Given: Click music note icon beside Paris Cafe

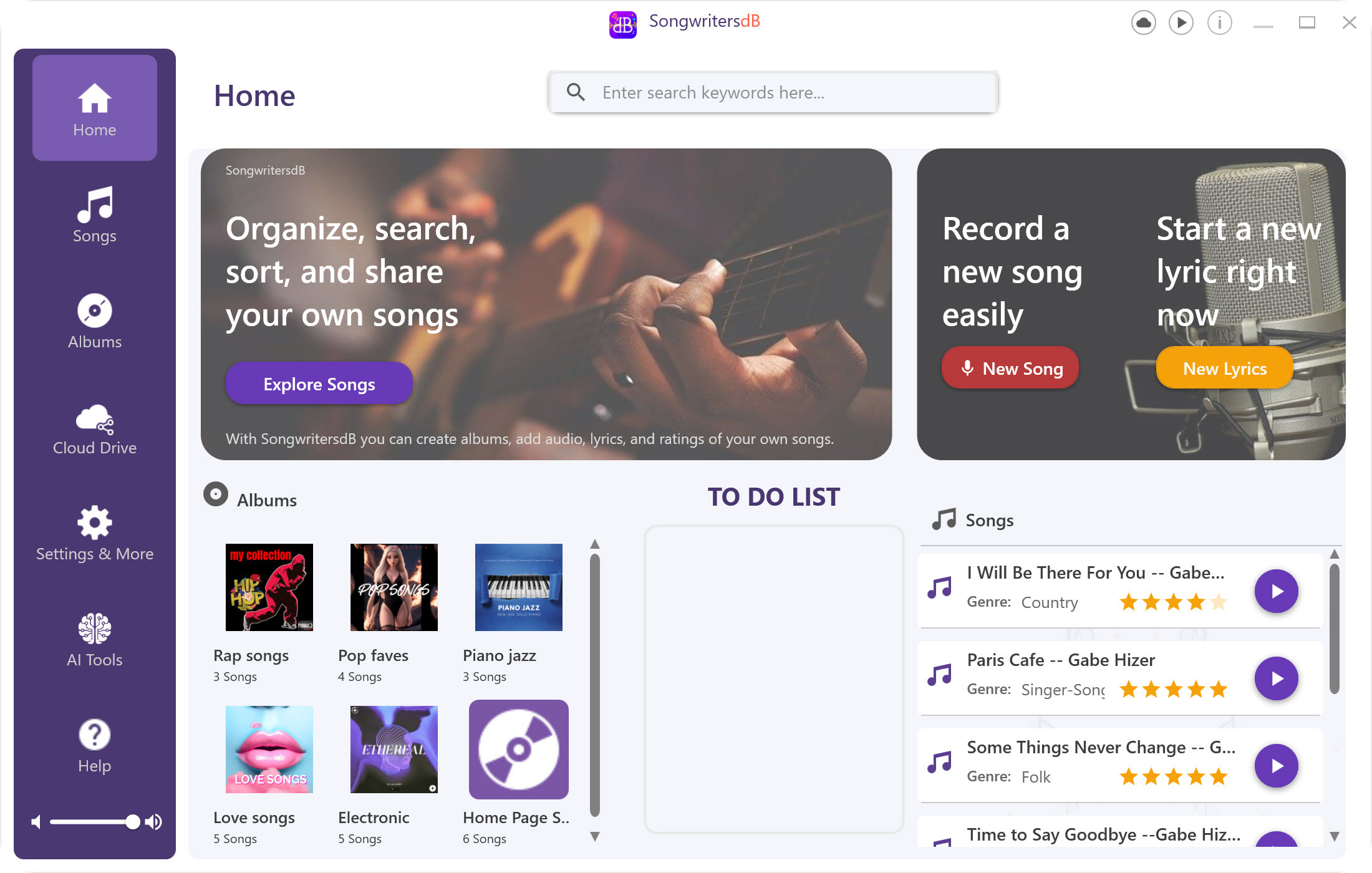Looking at the screenshot, I should [x=940, y=675].
